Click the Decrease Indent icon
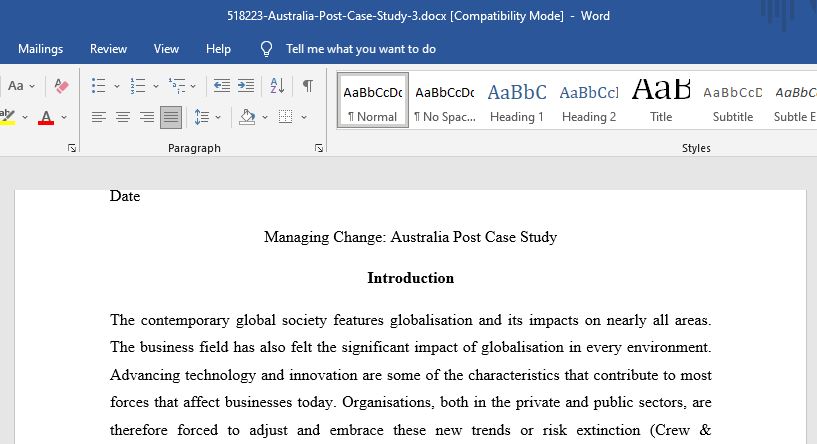 (x=221, y=85)
